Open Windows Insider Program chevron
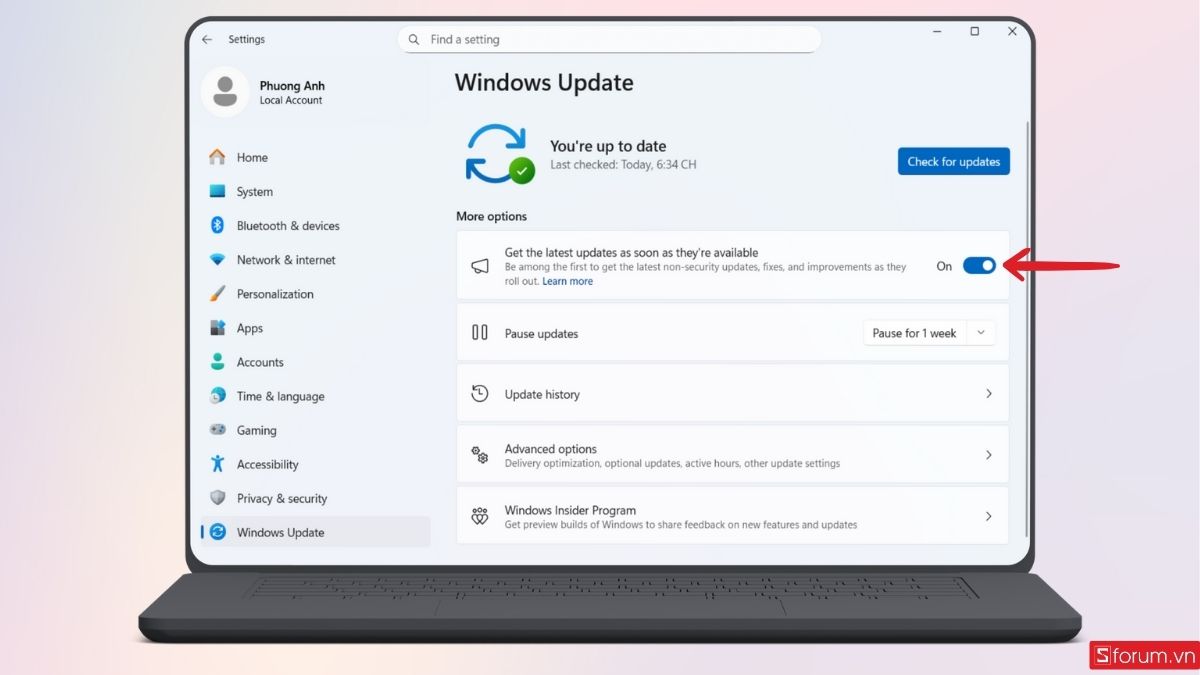1200x675 pixels. click(989, 516)
